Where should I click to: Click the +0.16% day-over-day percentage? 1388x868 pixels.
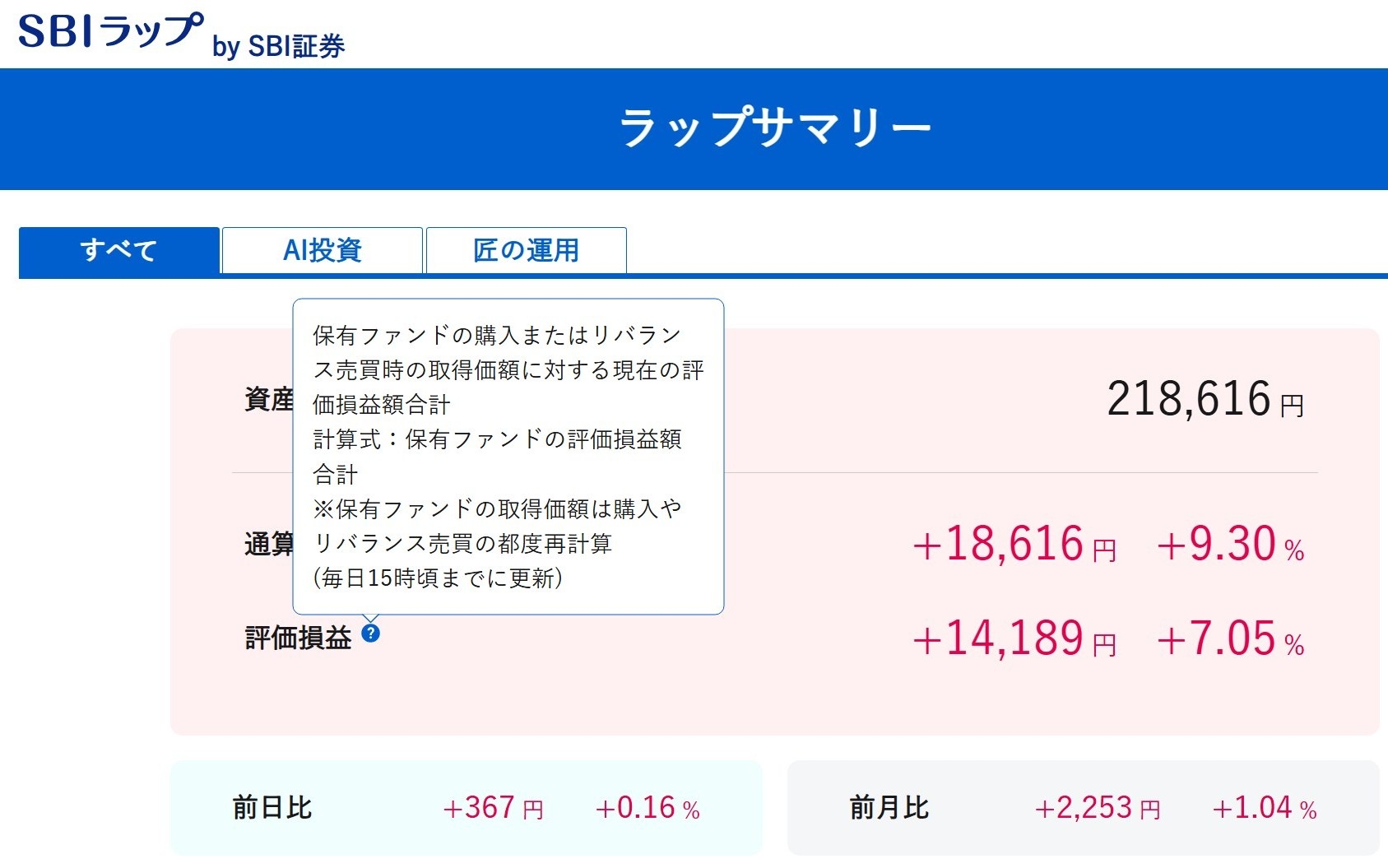click(x=648, y=808)
